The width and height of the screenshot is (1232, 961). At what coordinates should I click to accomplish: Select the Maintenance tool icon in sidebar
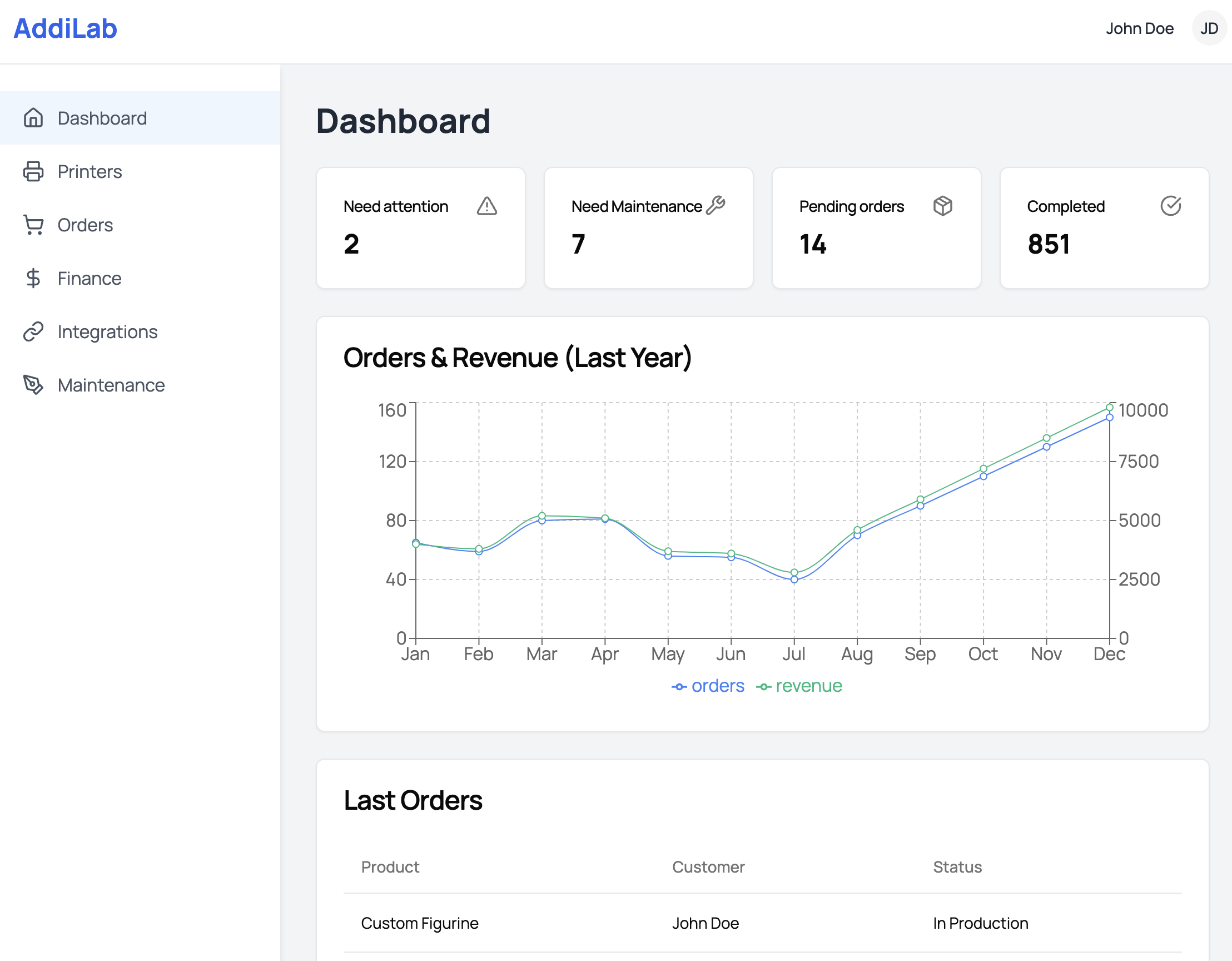[x=33, y=385]
